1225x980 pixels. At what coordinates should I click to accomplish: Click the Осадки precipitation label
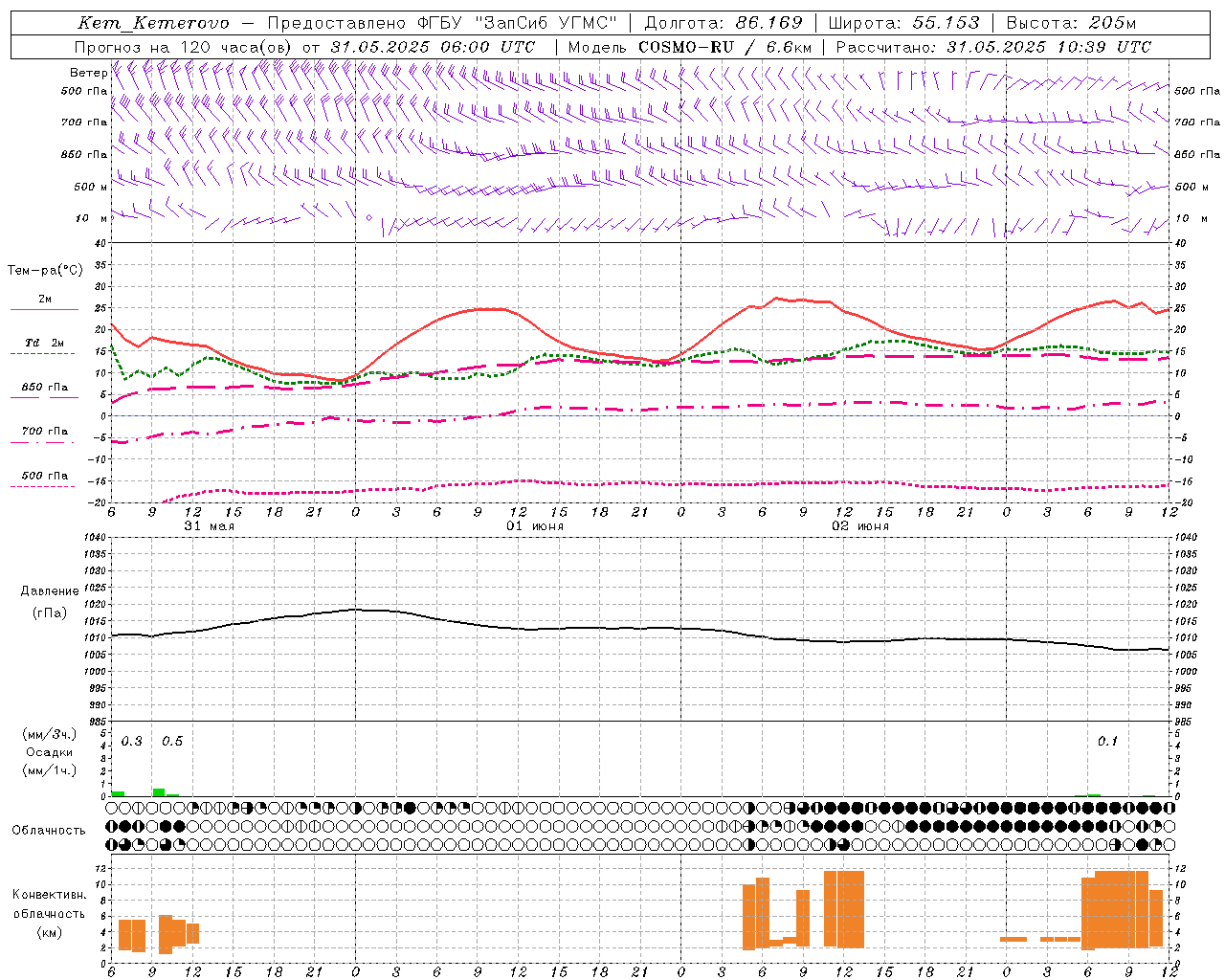pyautogui.click(x=49, y=752)
